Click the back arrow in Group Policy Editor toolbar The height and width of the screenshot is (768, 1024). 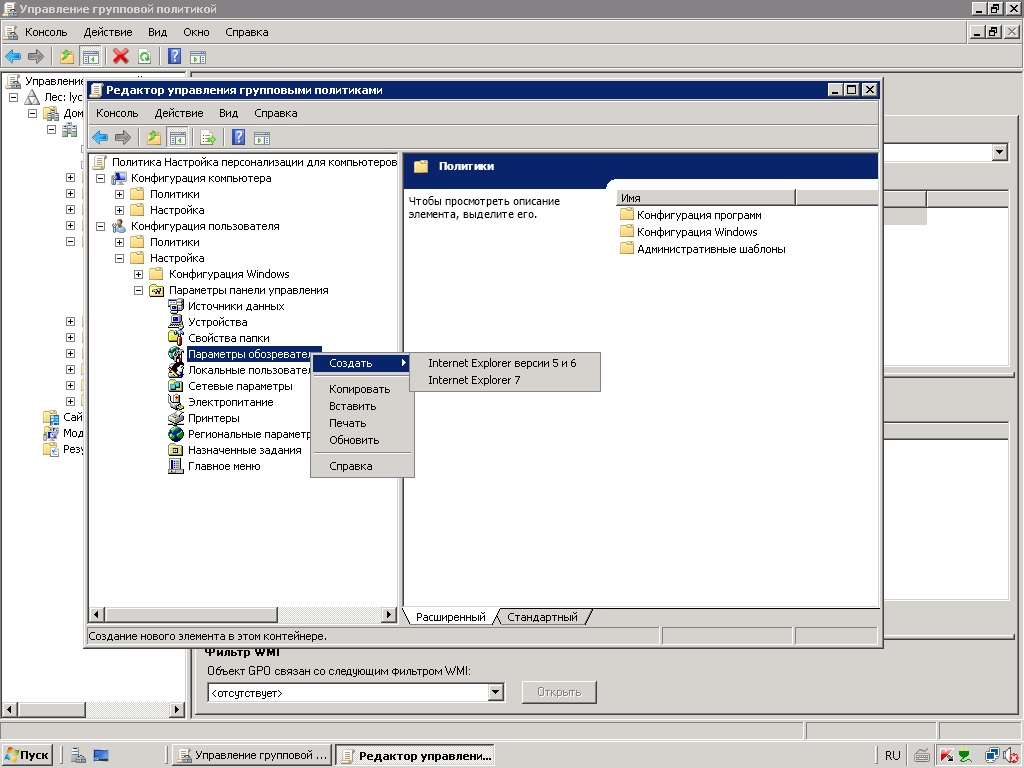tap(100, 138)
